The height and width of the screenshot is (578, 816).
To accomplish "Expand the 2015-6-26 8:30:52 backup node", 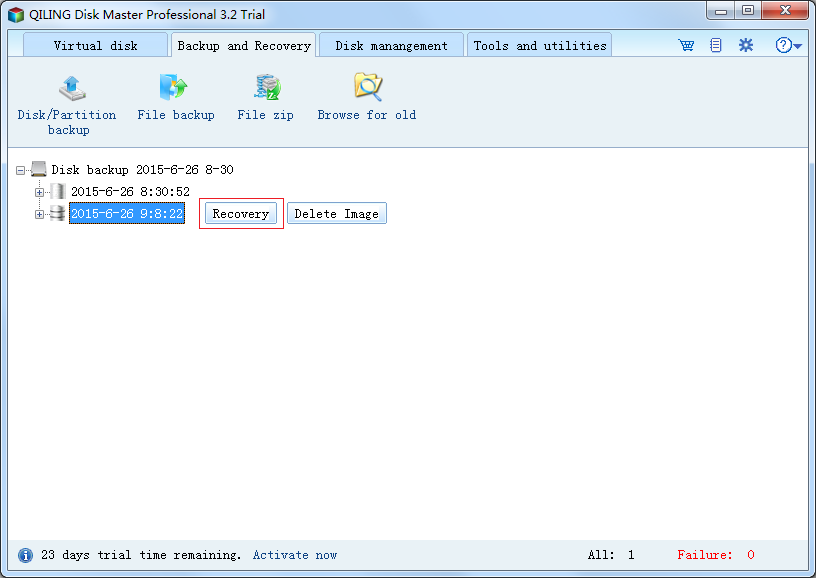I will (39, 192).
